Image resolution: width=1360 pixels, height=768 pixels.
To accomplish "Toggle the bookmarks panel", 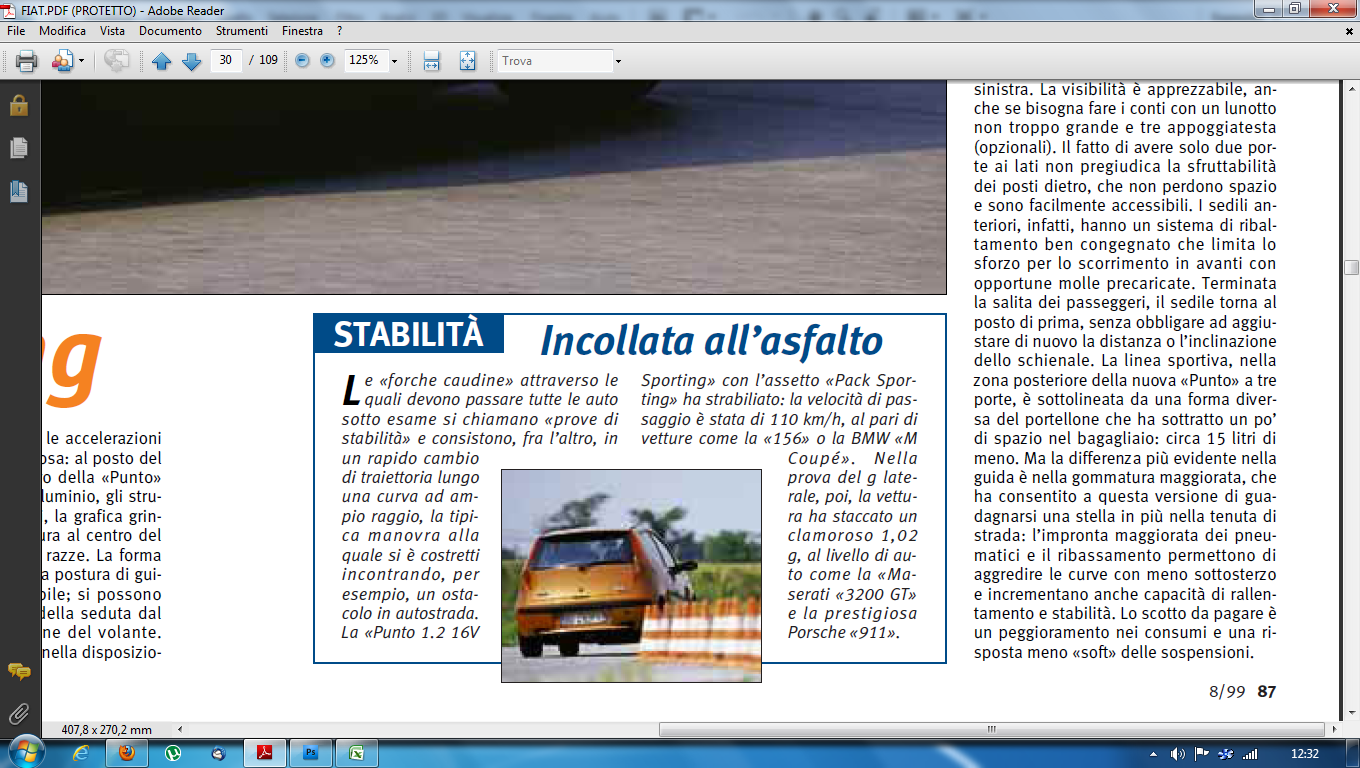I will tap(19, 191).
